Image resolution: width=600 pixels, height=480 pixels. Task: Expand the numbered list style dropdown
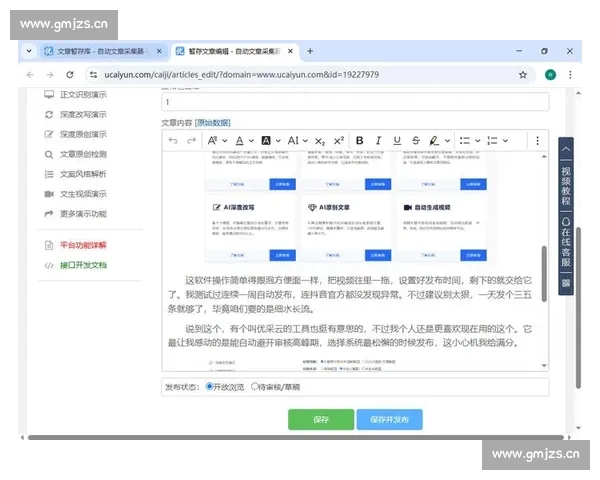click(505, 141)
